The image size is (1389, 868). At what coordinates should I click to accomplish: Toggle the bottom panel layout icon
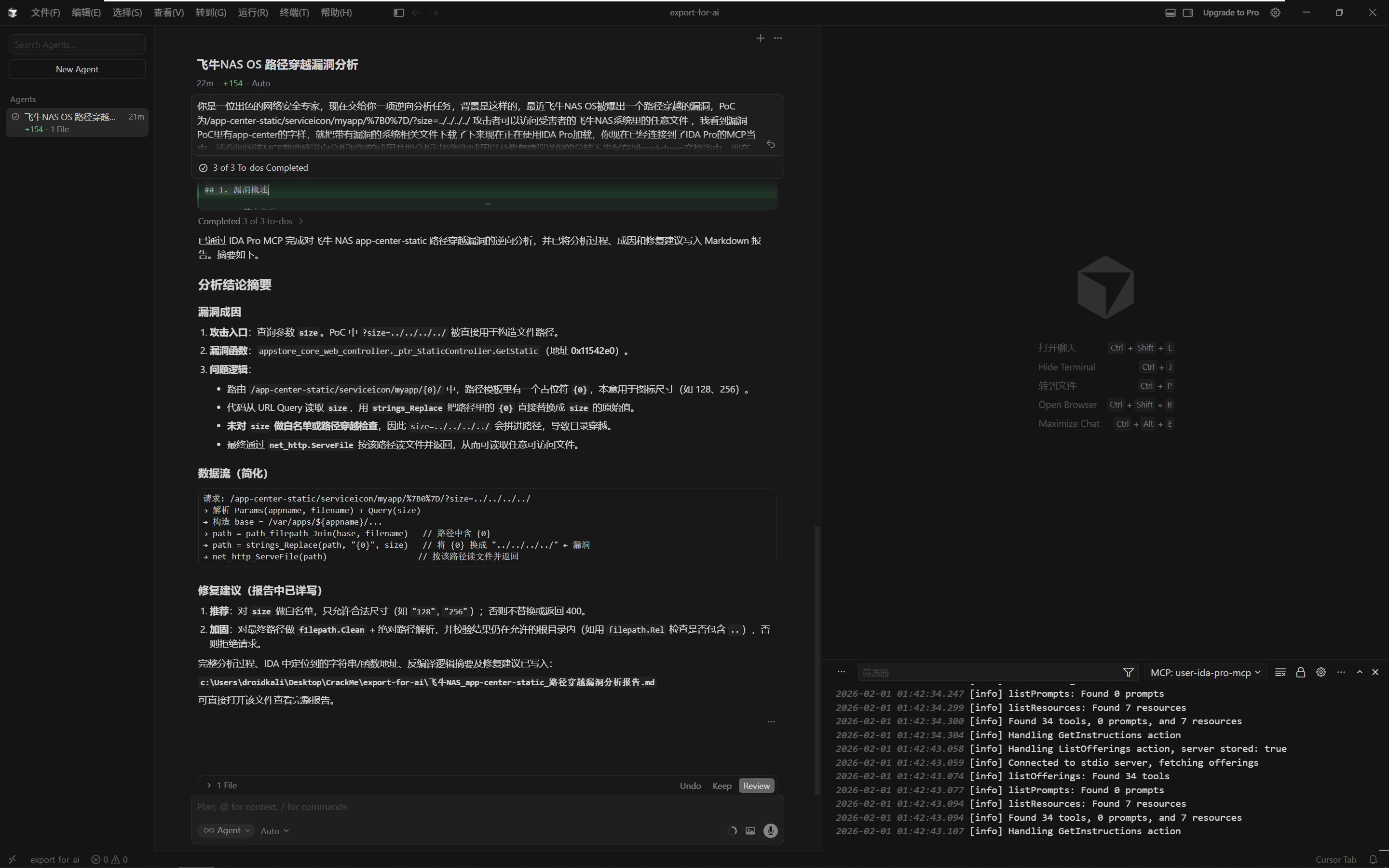[1171, 13]
